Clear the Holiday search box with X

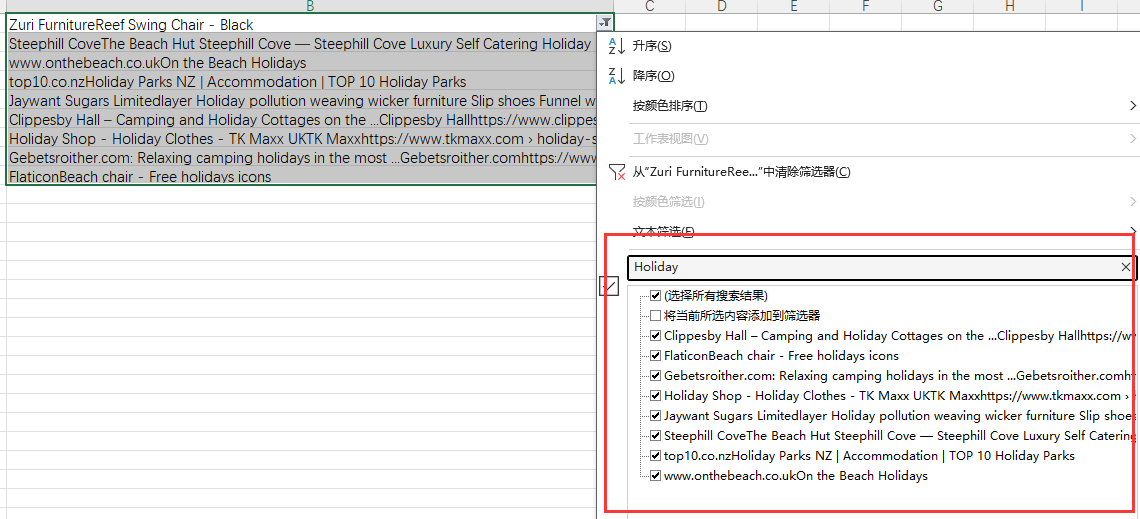pyautogui.click(x=1125, y=267)
